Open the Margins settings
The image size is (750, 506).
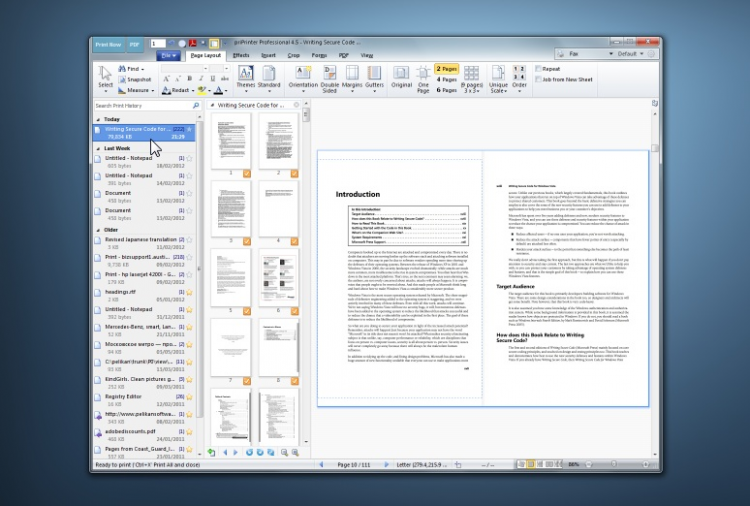[352, 79]
